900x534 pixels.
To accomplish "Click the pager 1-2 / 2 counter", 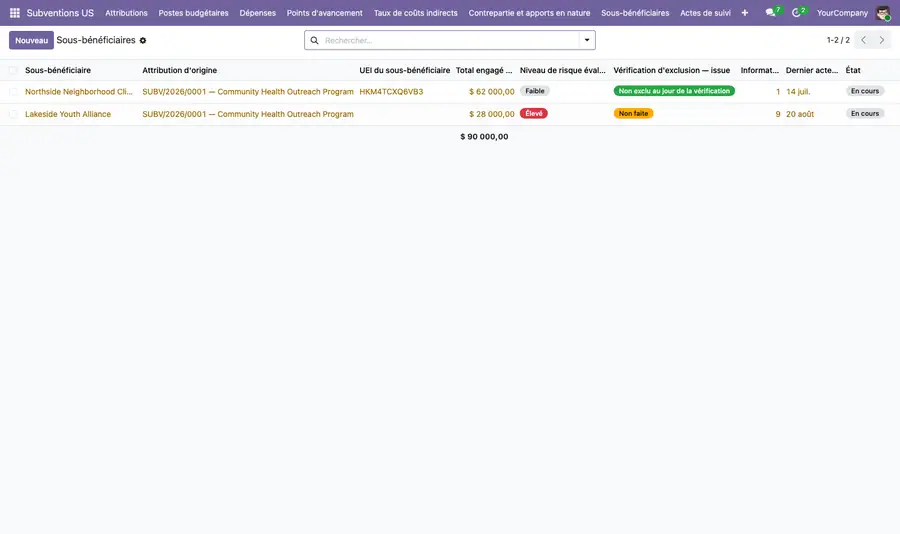I will pyautogui.click(x=838, y=40).
